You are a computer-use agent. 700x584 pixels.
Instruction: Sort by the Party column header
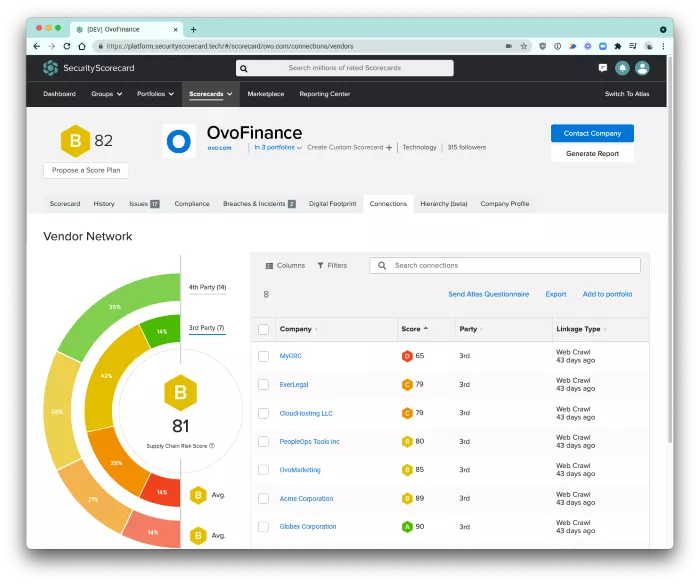coord(471,329)
